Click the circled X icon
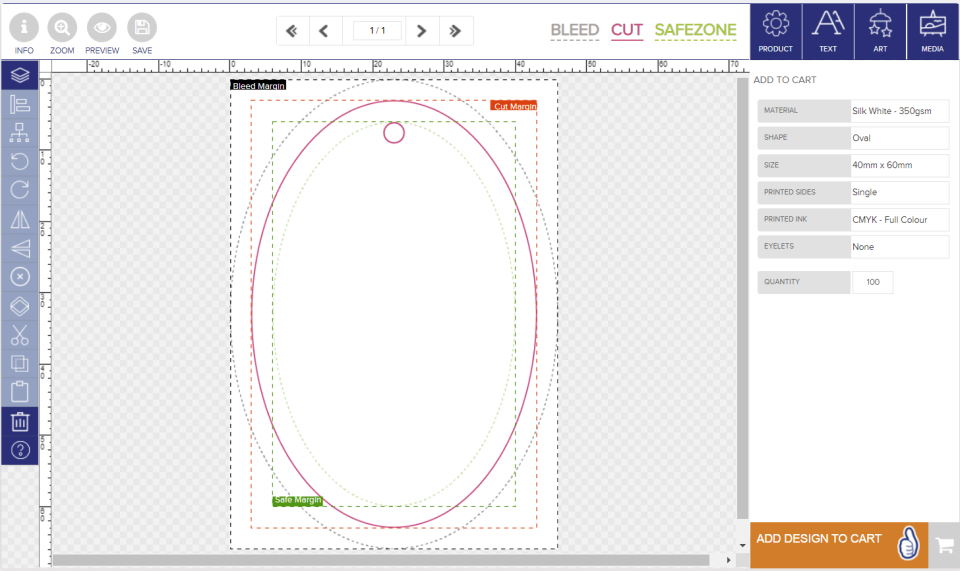Viewport: 960px width, 571px height. [x=20, y=277]
